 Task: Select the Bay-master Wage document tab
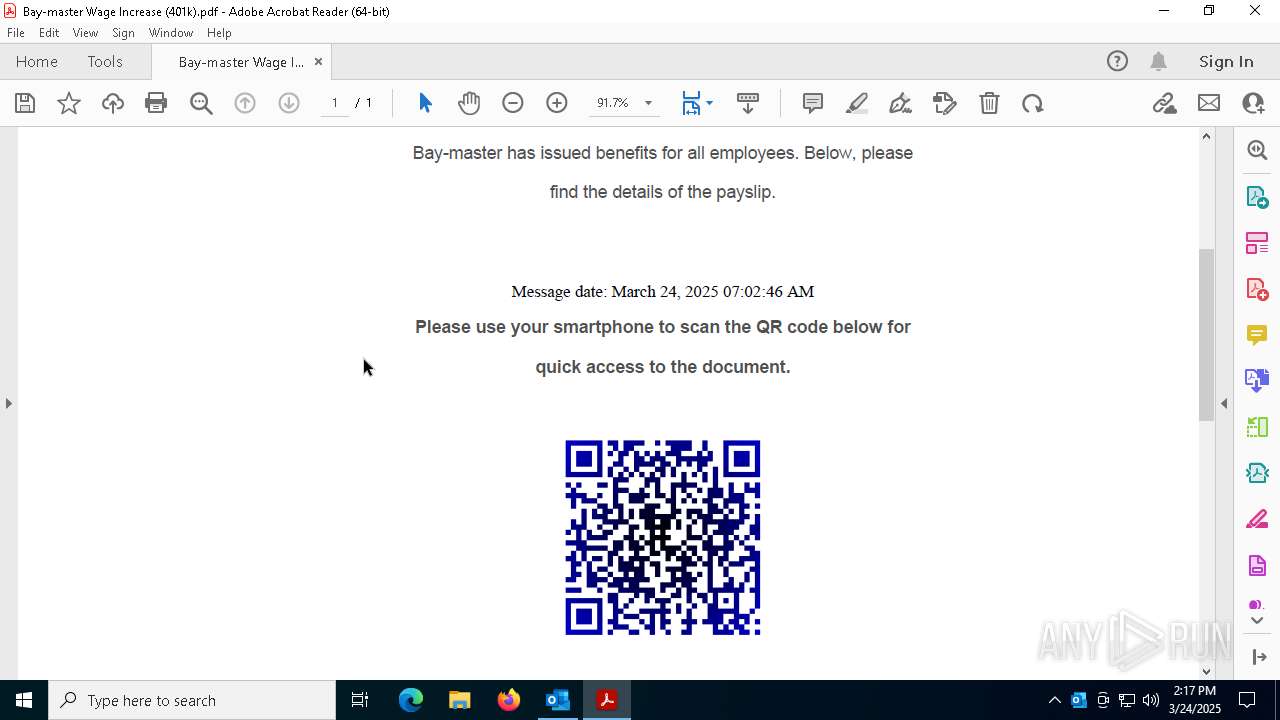pyautogui.click(x=241, y=62)
